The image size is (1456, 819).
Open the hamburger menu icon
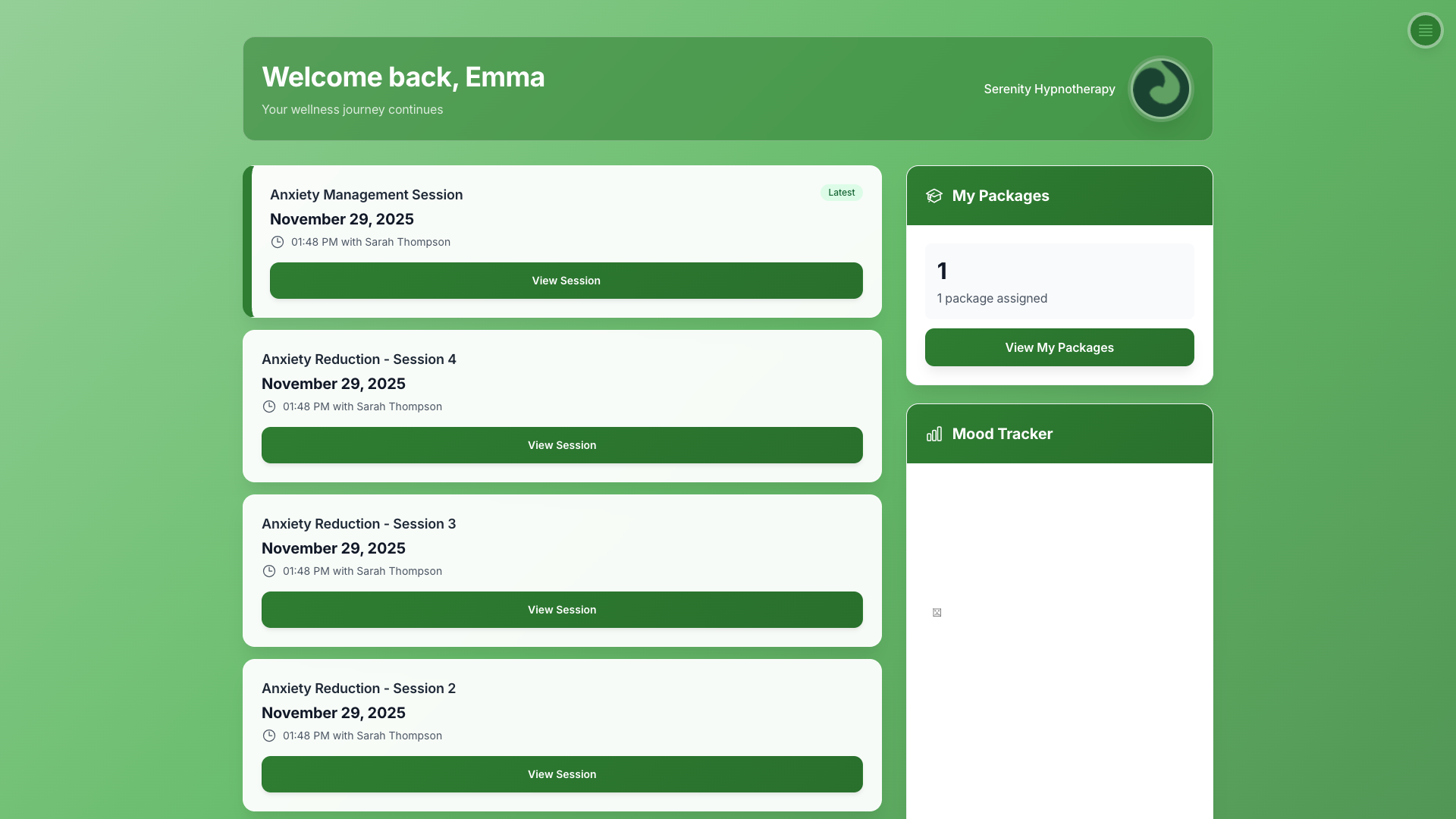(x=1425, y=30)
